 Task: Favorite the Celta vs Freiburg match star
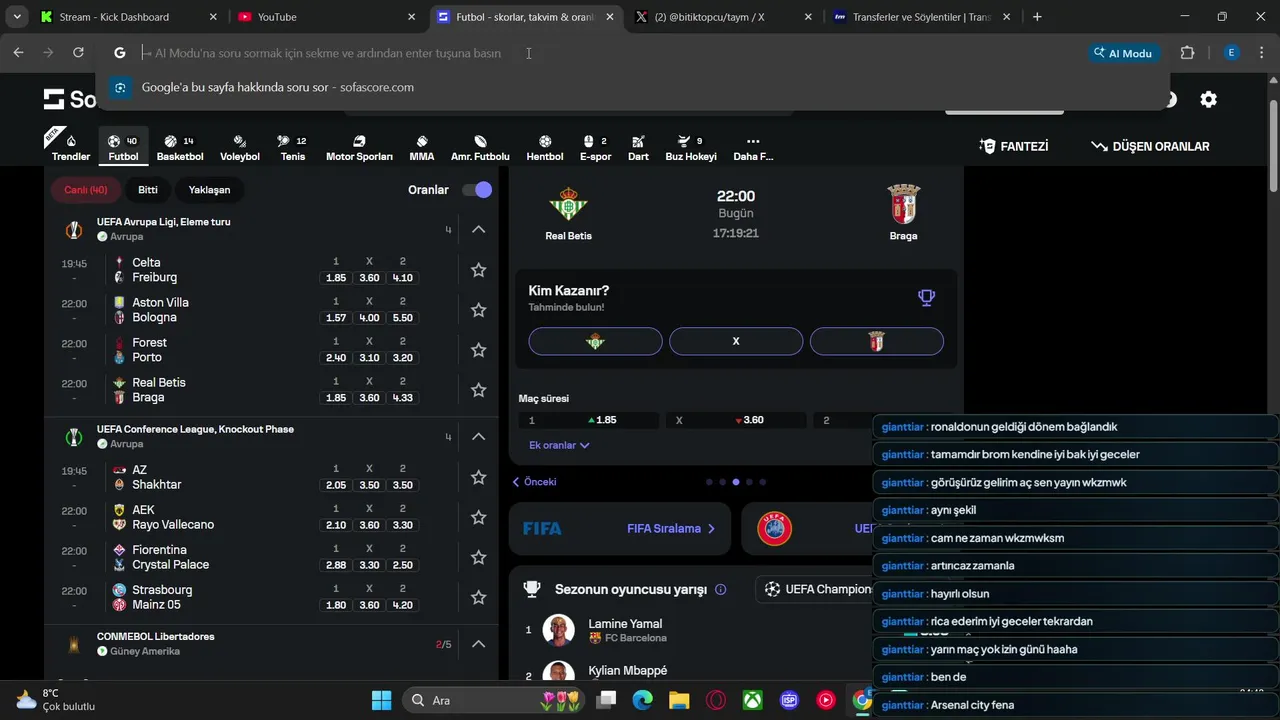pos(479,270)
